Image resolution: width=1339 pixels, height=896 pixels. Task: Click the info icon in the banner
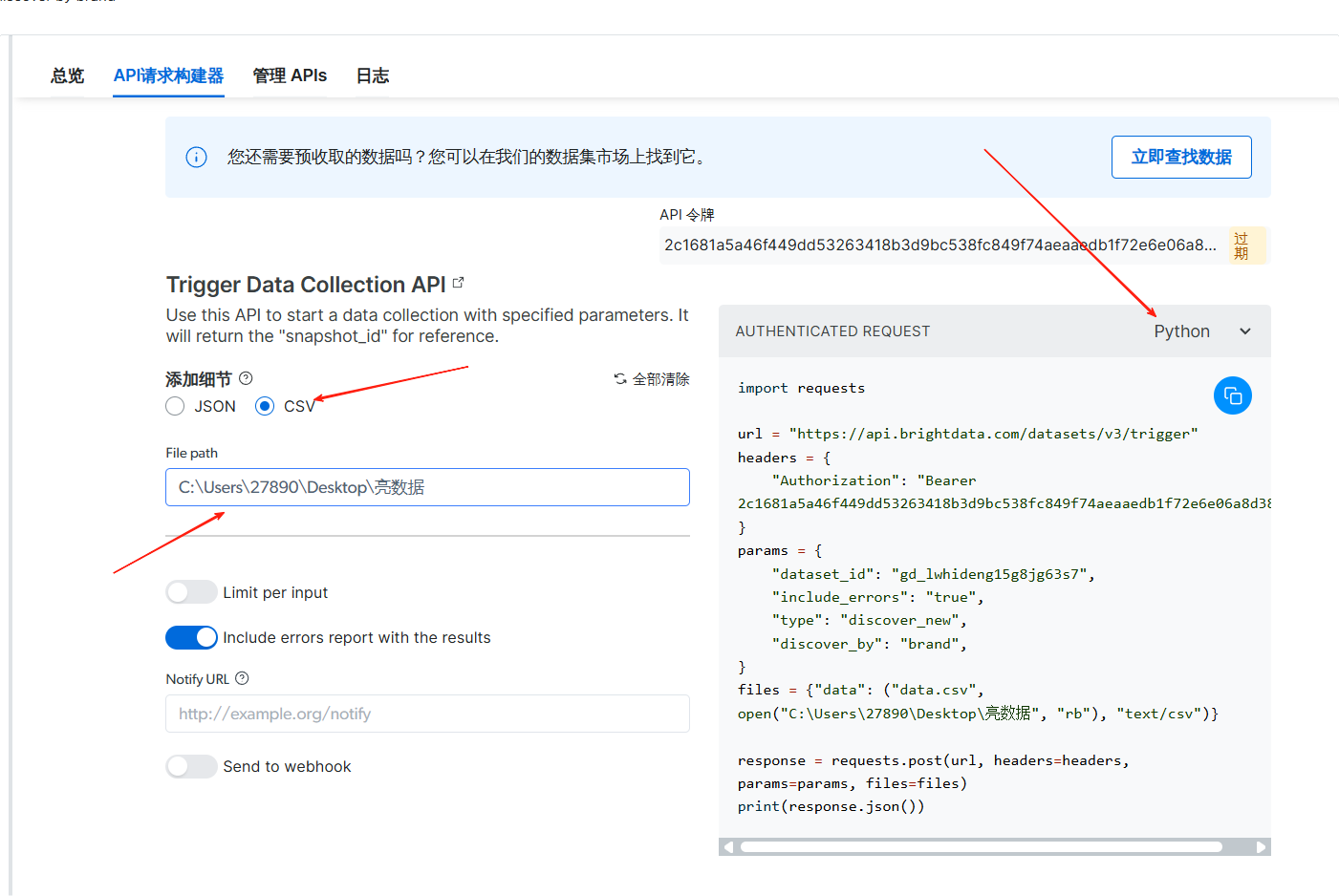pyautogui.click(x=196, y=158)
